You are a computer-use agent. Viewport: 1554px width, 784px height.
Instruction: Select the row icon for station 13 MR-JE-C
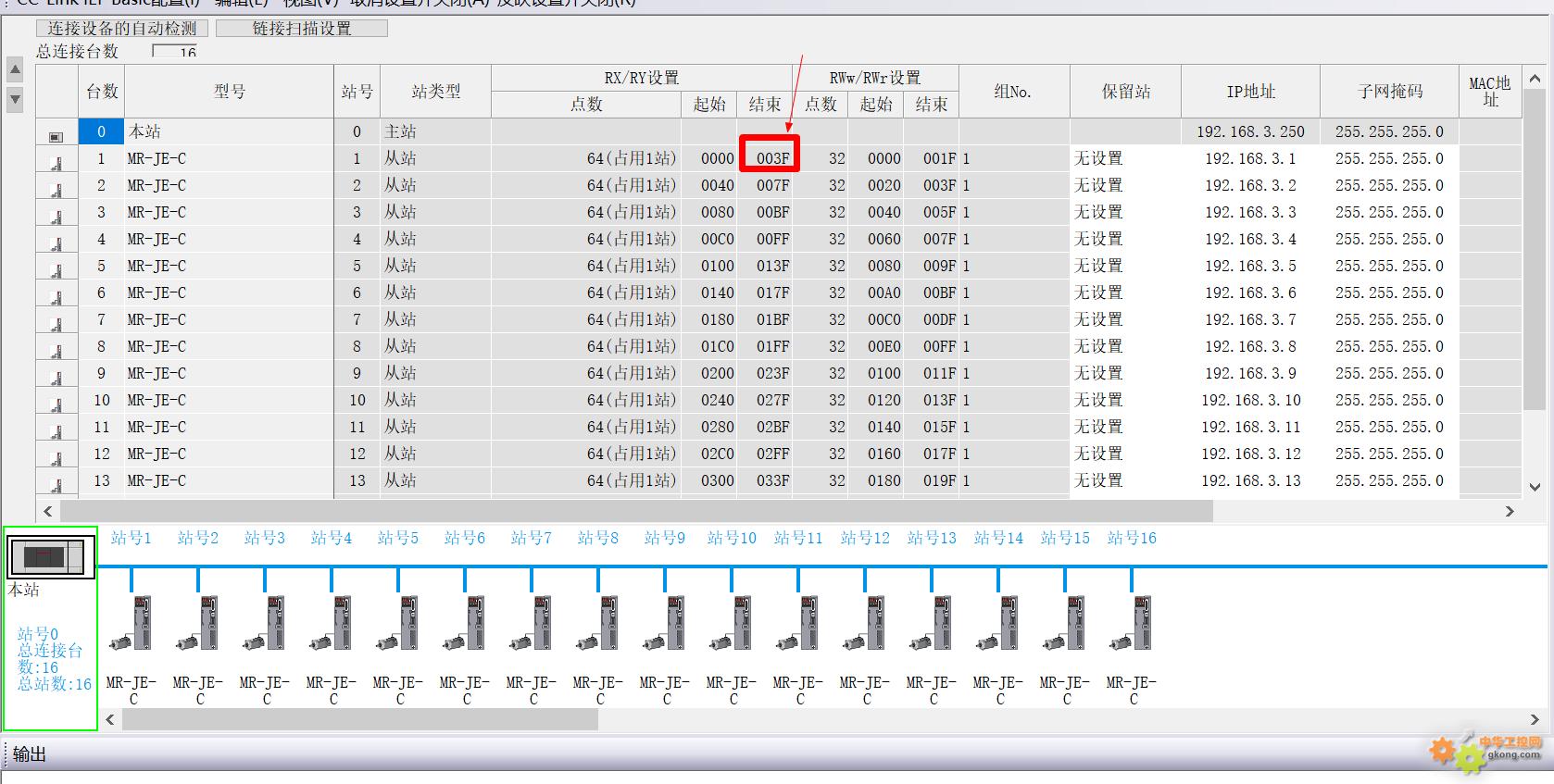tap(56, 485)
